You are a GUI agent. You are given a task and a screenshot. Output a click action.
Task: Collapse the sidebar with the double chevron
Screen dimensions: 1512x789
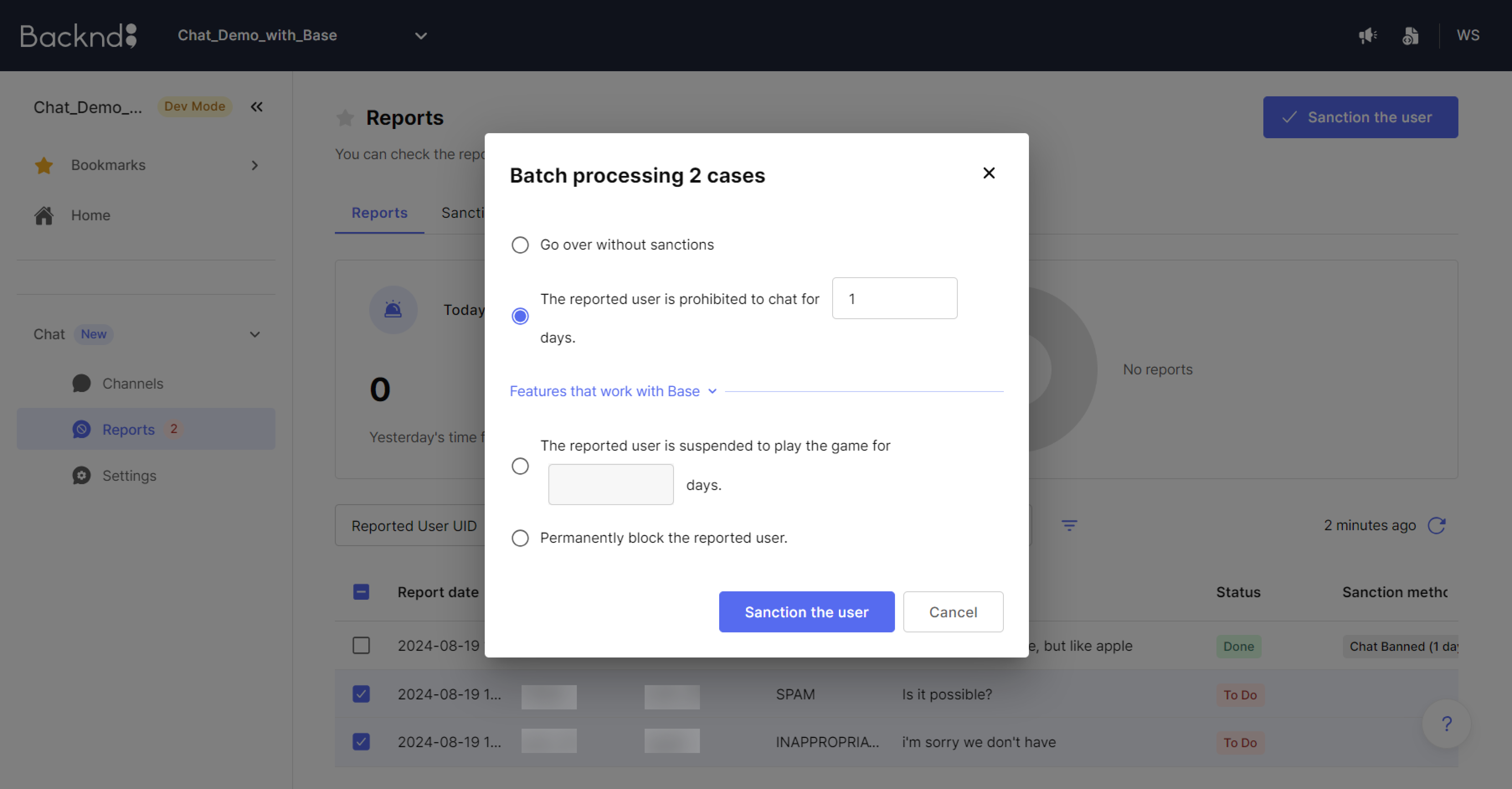pos(257,107)
